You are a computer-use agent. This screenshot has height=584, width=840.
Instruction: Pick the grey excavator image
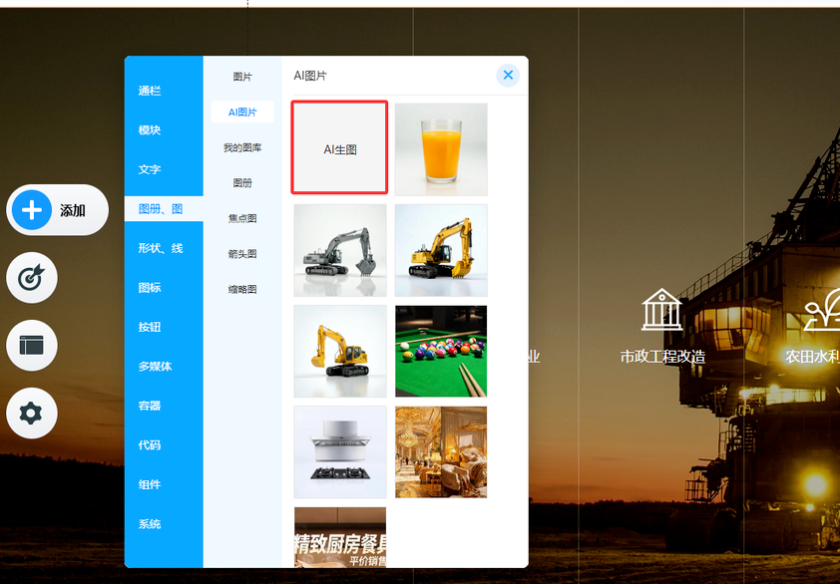(x=340, y=250)
